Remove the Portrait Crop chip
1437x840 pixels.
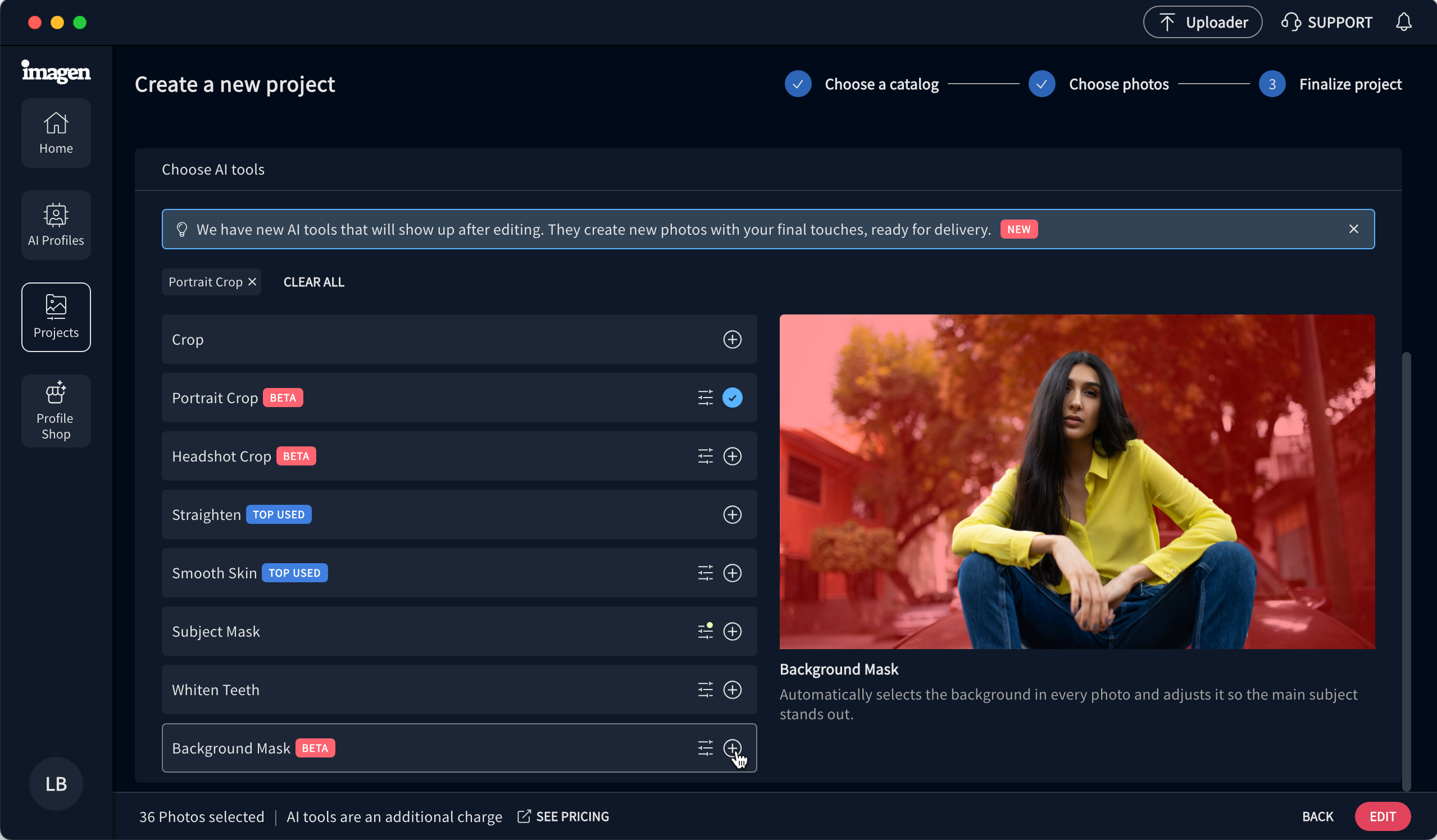(252, 282)
